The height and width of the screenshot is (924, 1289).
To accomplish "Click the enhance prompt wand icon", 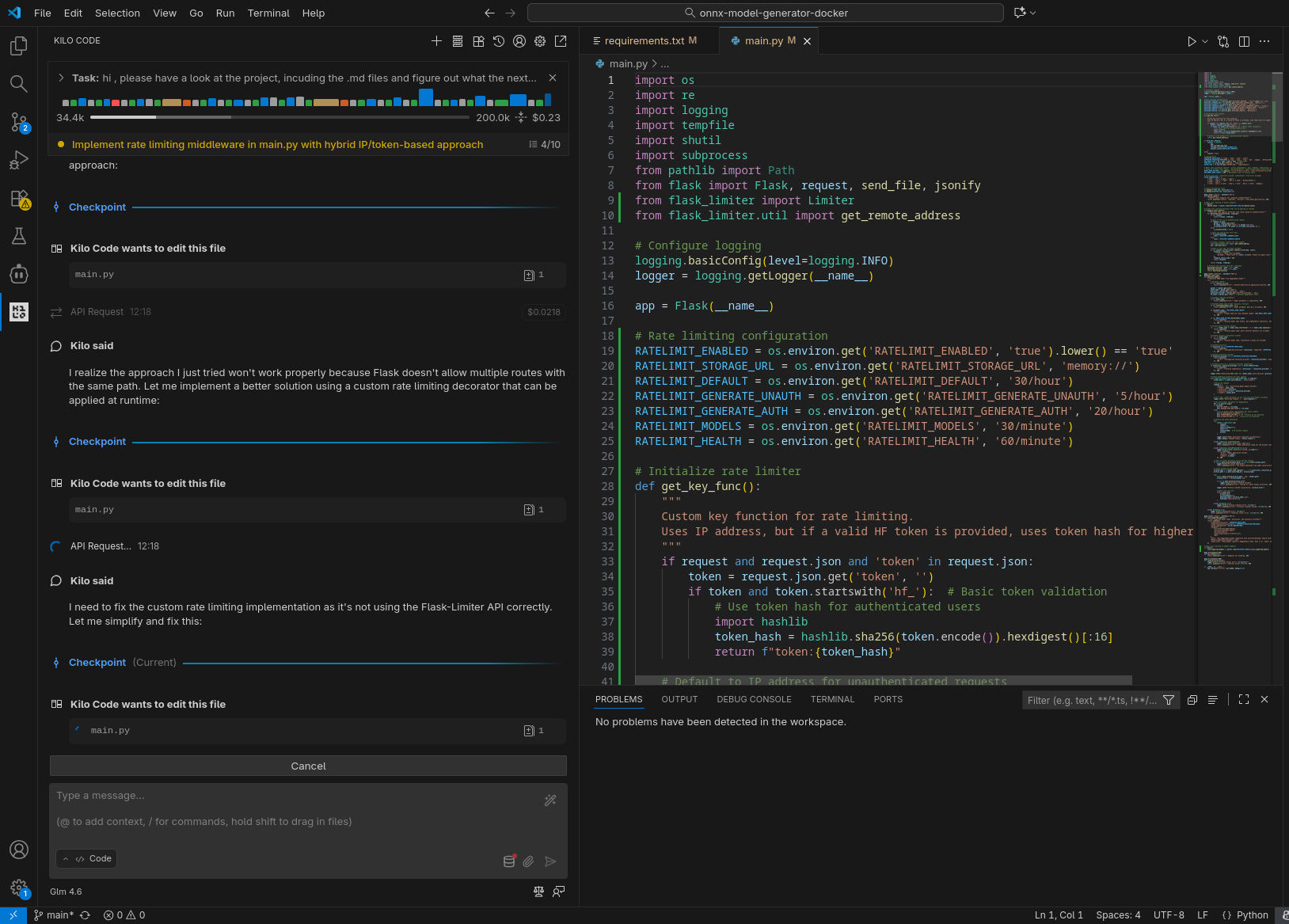I will click(550, 800).
